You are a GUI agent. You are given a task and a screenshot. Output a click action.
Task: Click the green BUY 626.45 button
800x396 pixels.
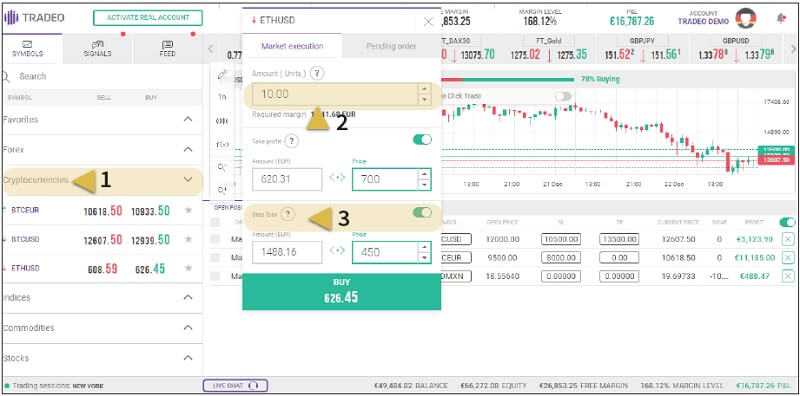(341, 291)
